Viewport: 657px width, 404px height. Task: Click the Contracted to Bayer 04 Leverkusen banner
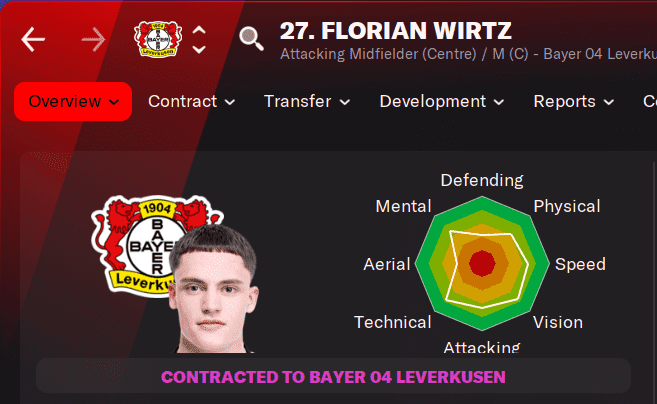[x=334, y=377]
